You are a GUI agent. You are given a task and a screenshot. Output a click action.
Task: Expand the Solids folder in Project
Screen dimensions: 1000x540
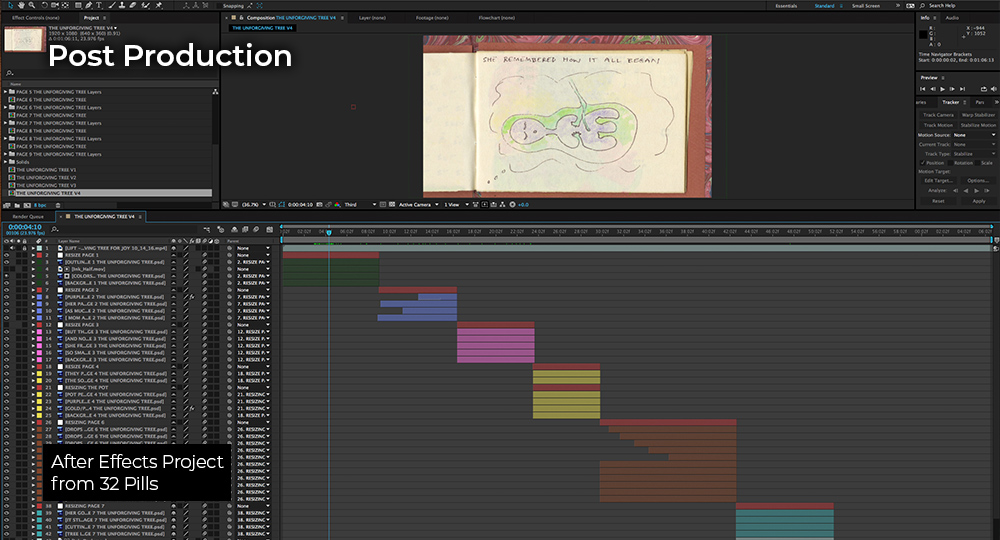[x=6, y=162]
